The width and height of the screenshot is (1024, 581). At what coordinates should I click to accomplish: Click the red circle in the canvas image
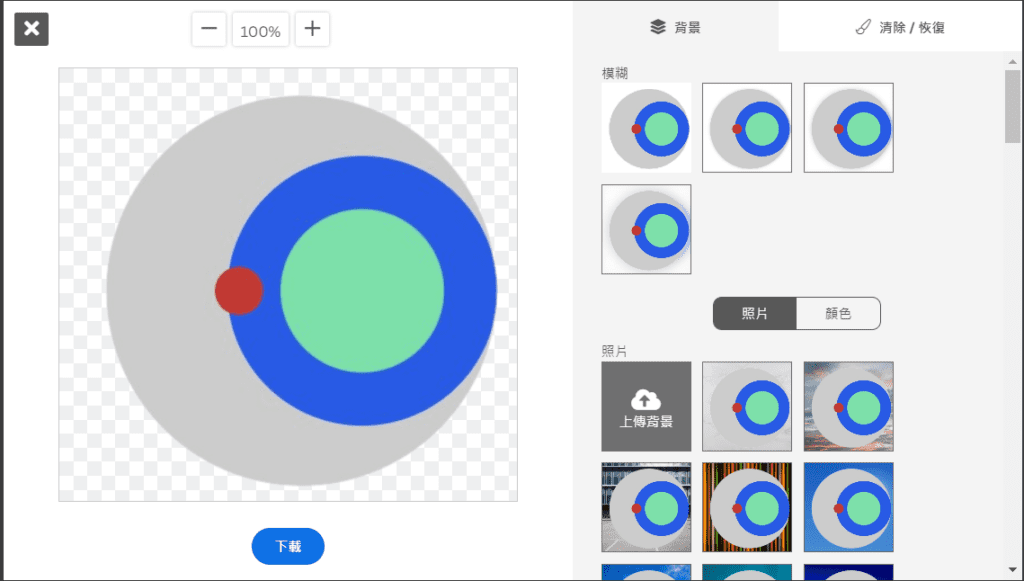239,290
